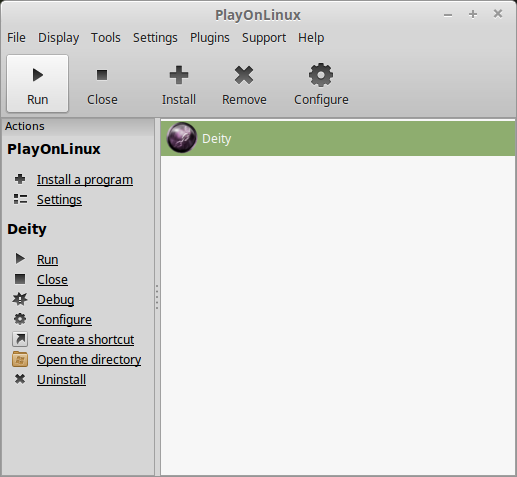
Task: Open the Plugins menu
Action: click(210, 38)
